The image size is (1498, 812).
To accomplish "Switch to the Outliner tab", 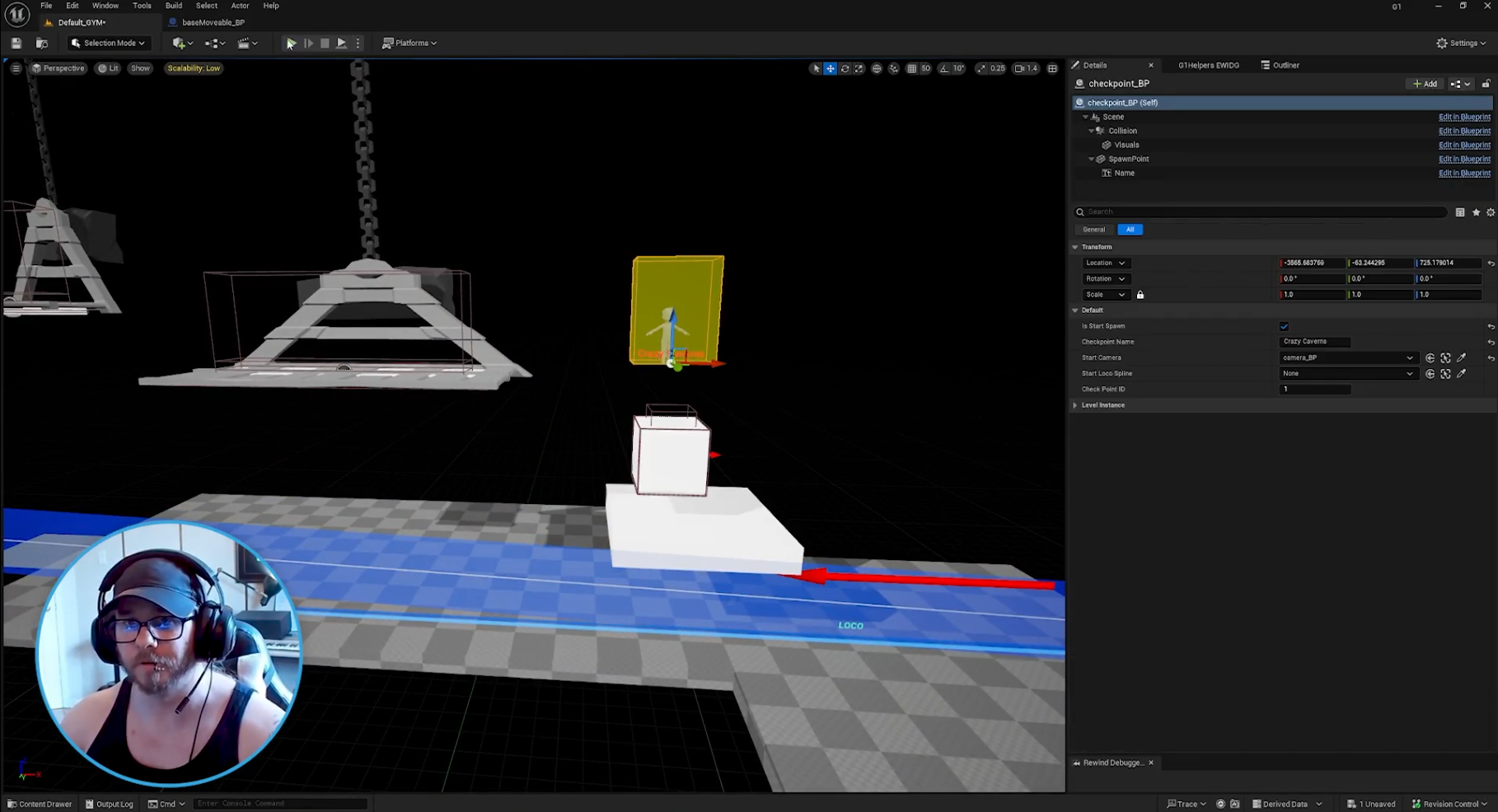I will (x=1280, y=65).
